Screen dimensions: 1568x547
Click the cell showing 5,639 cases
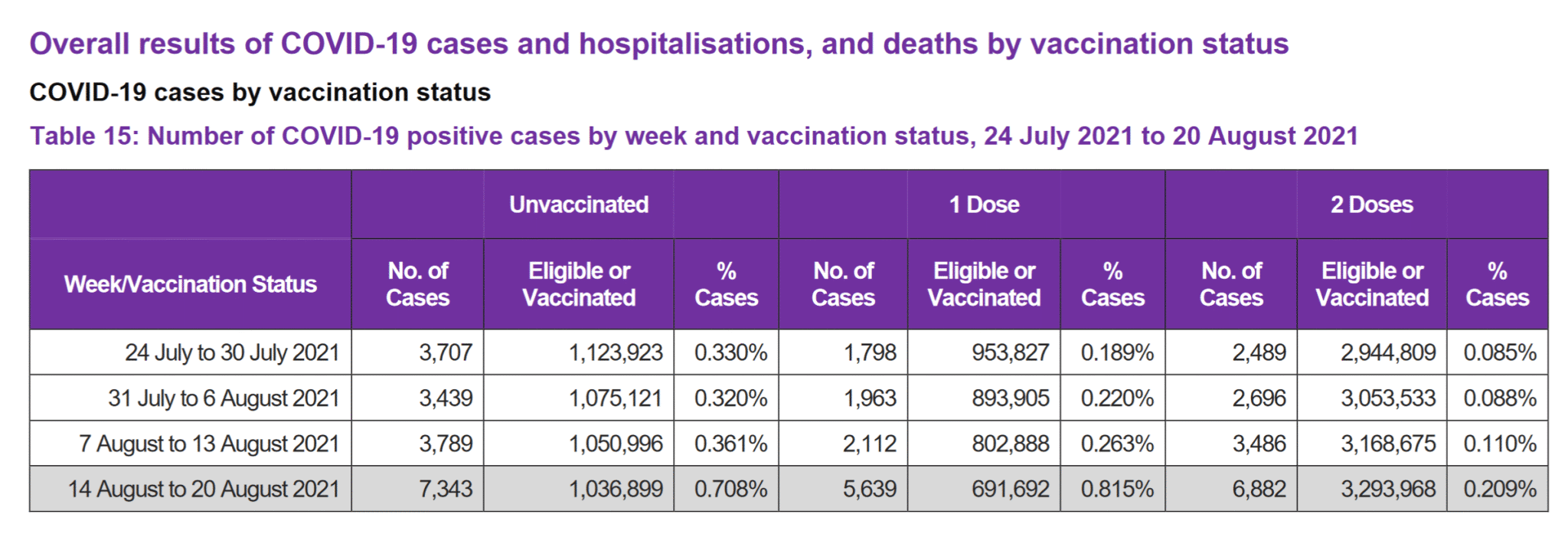(x=869, y=489)
